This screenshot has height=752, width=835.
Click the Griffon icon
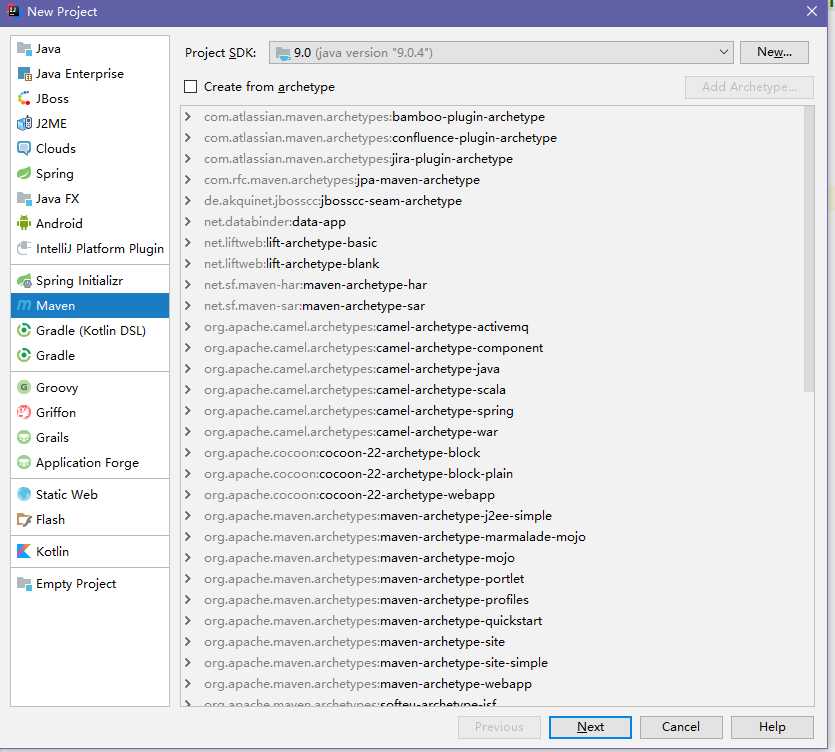coord(24,412)
